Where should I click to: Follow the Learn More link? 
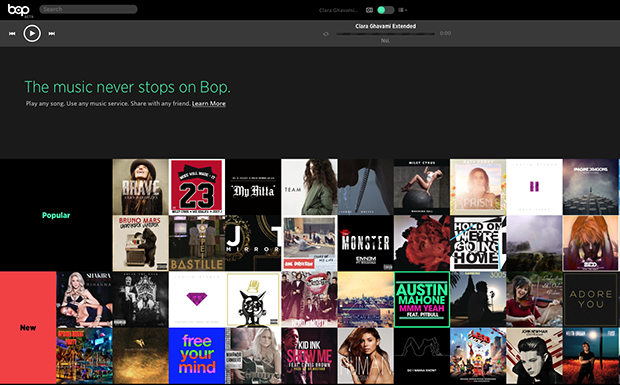pyautogui.click(x=209, y=104)
